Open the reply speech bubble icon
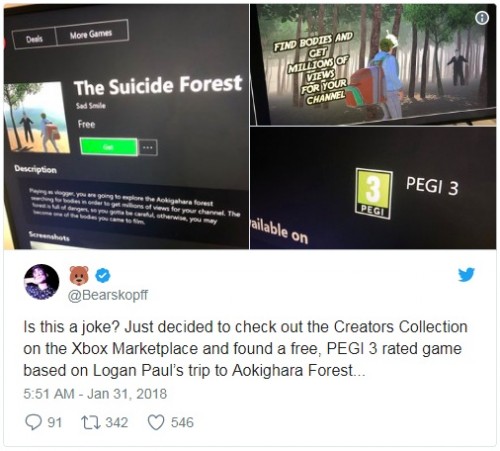 point(34,422)
